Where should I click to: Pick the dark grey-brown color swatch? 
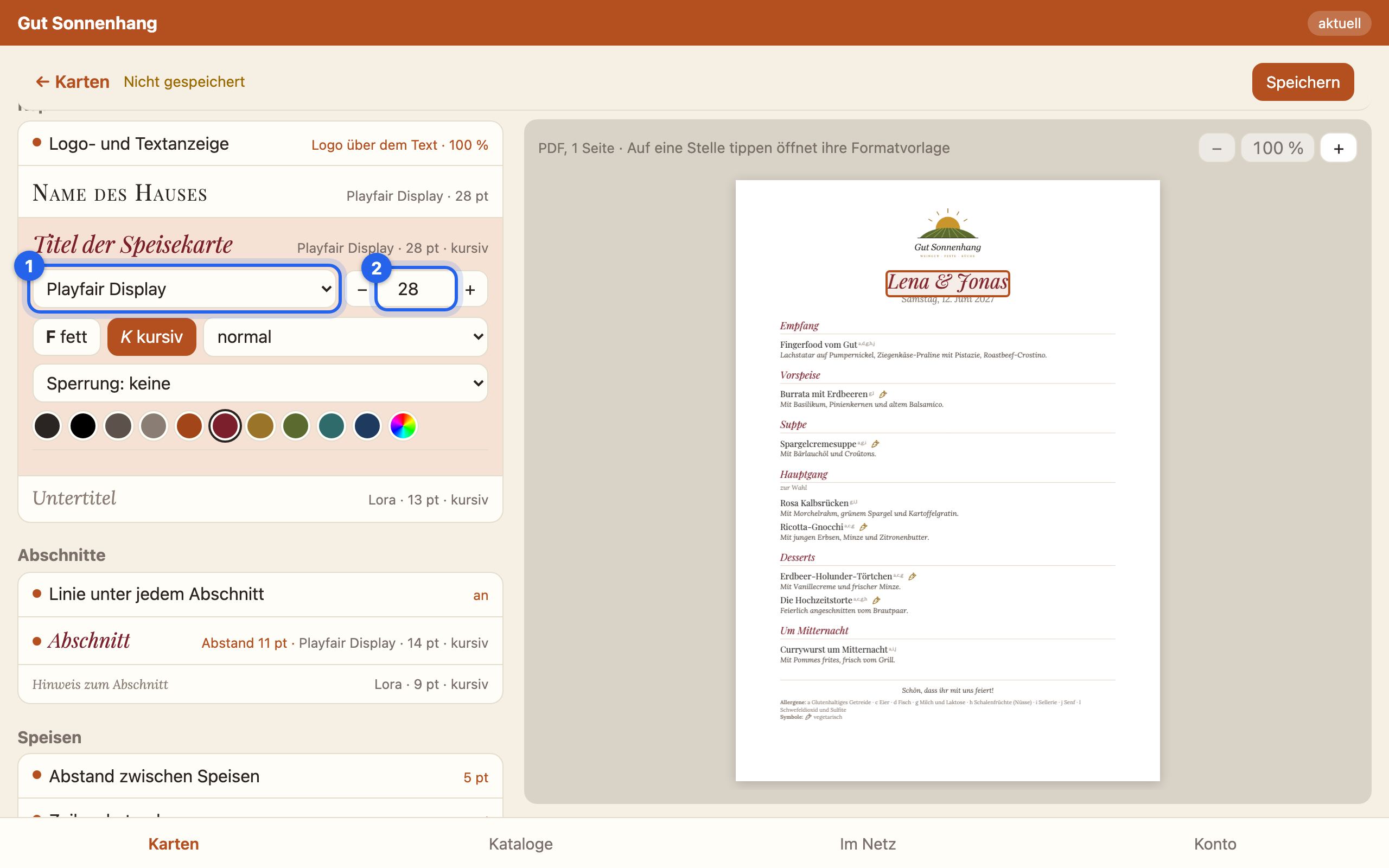pyautogui.click(x=118, y=426)
